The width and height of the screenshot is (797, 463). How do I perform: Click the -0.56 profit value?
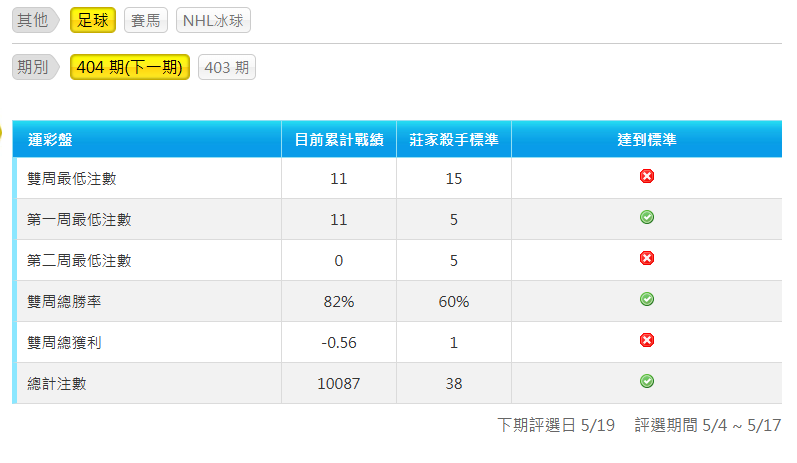[x=339, y=343]
